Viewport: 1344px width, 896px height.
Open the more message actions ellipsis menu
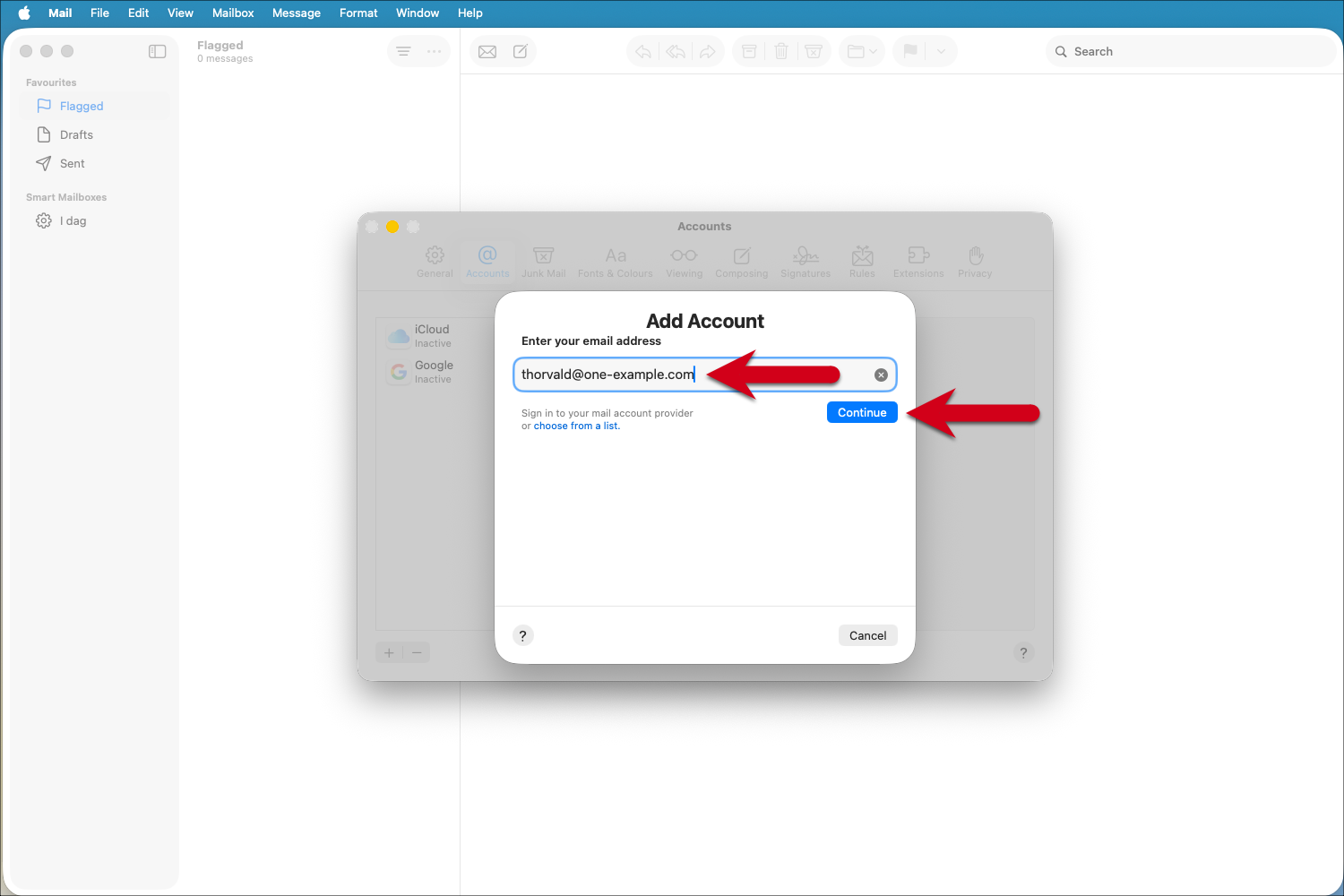[x=434, y=51]
